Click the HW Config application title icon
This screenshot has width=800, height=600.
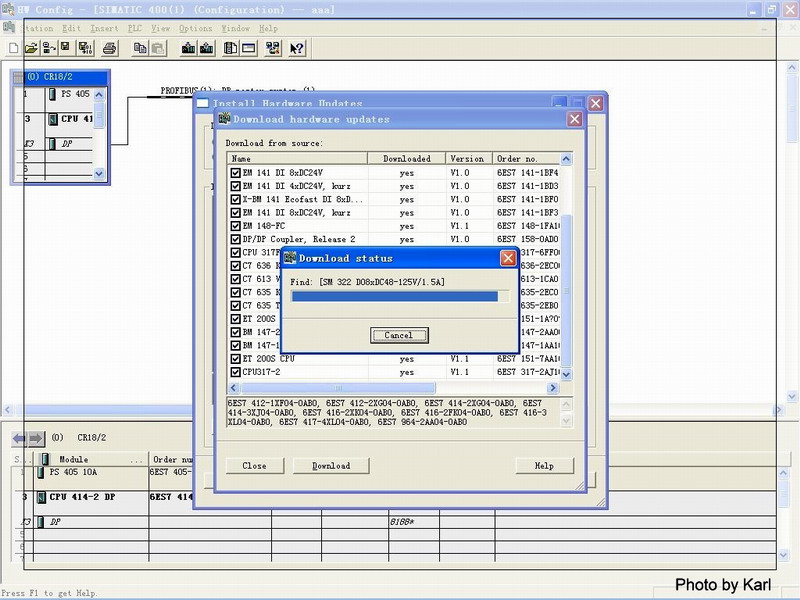click(x=8, y=9)
